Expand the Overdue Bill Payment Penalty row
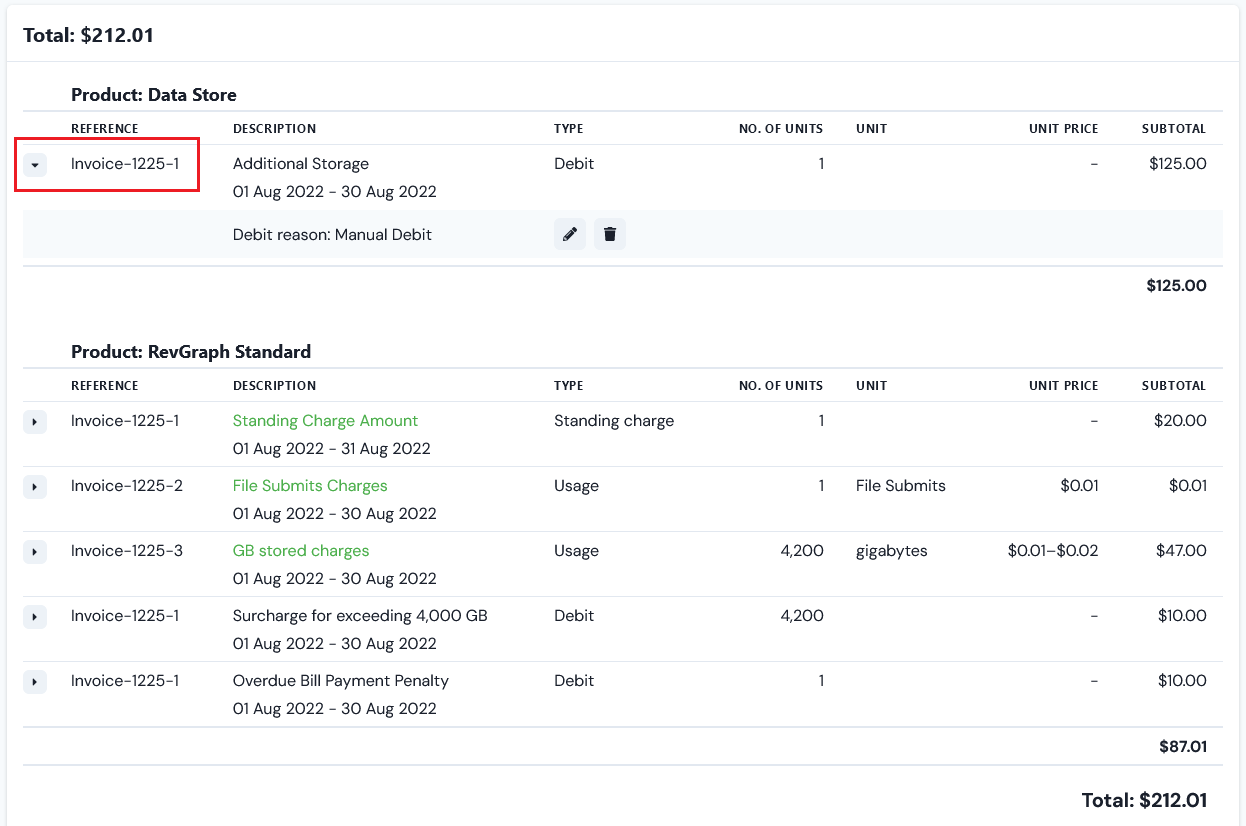This screenshot has height=826, width=1246. tap(34, 681)
